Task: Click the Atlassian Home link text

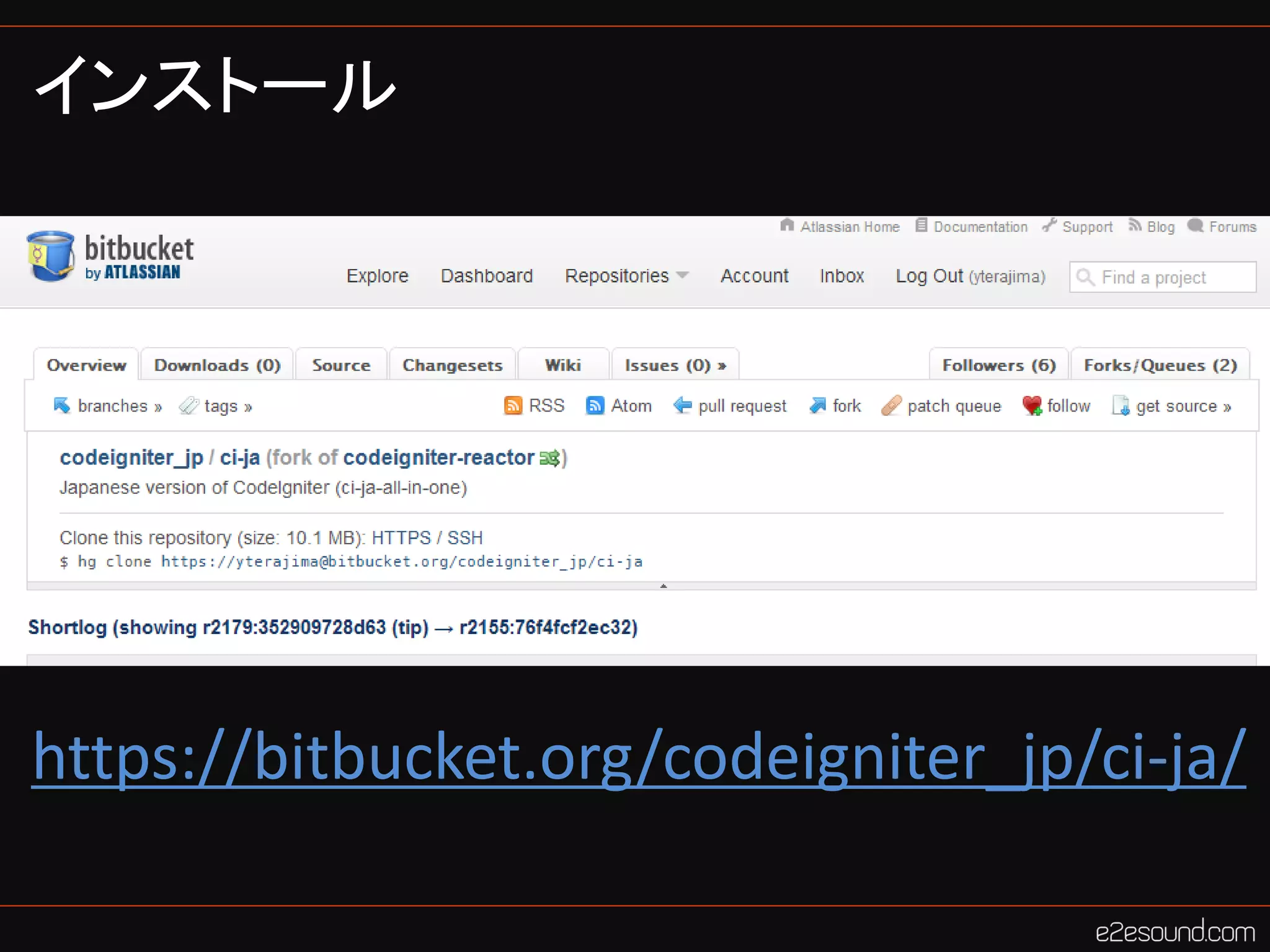Action: 850,227
